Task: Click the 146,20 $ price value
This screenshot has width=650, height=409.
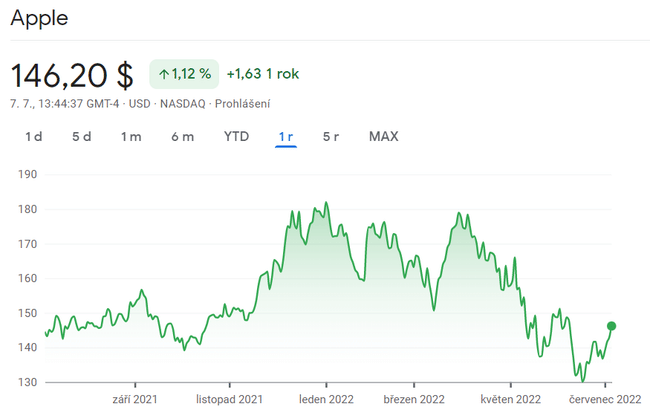Action: click(72, 75)
